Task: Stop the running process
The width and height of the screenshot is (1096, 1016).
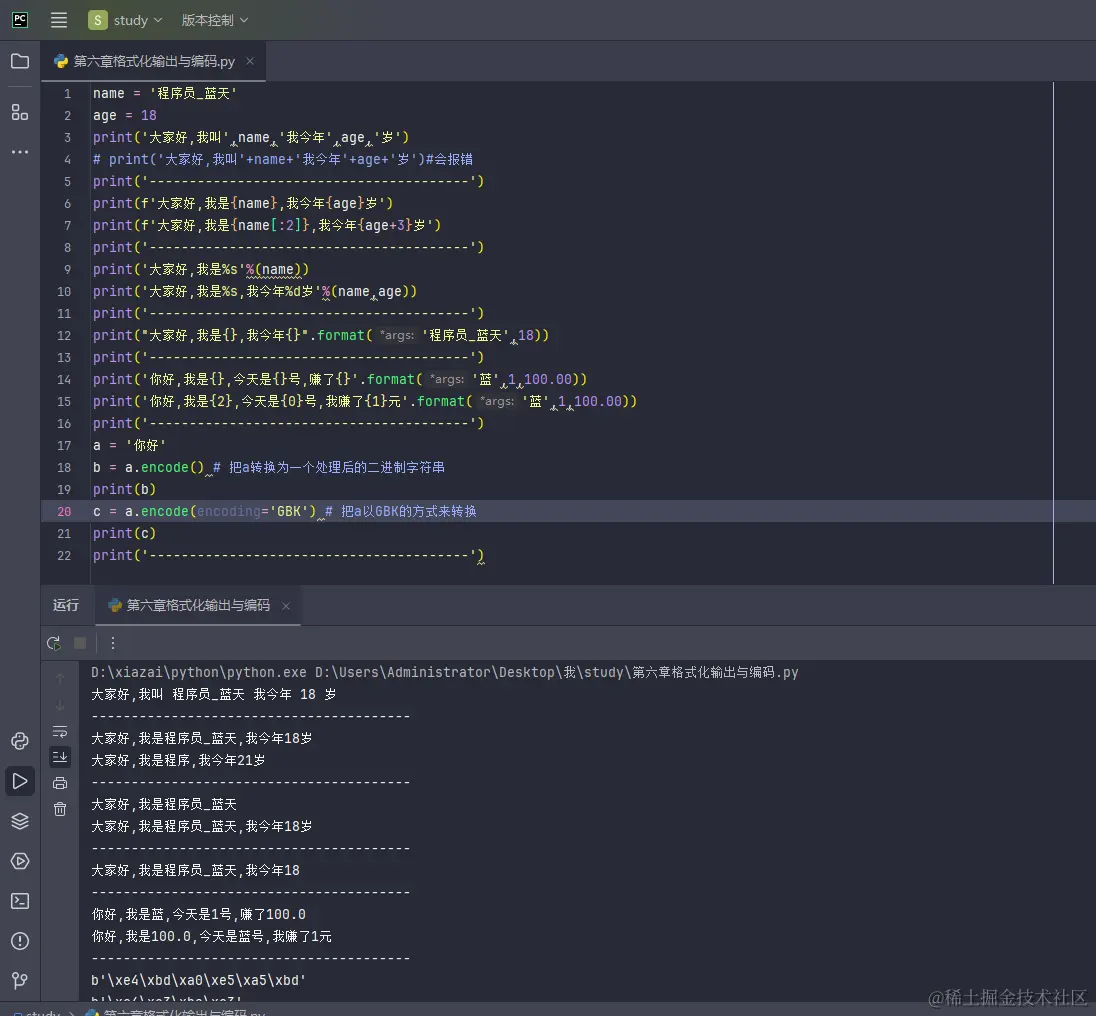Action: (x=80, y=643)
